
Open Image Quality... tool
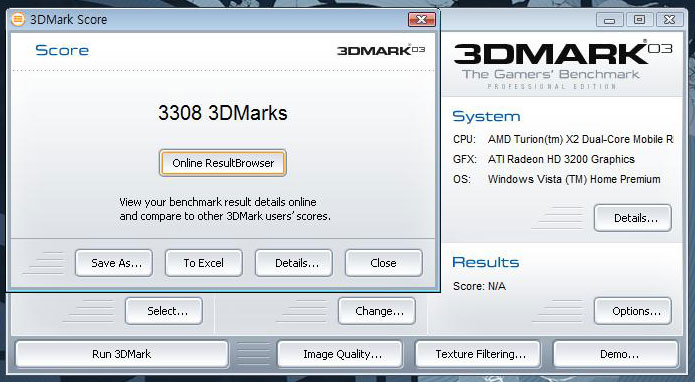click(340, 354)
